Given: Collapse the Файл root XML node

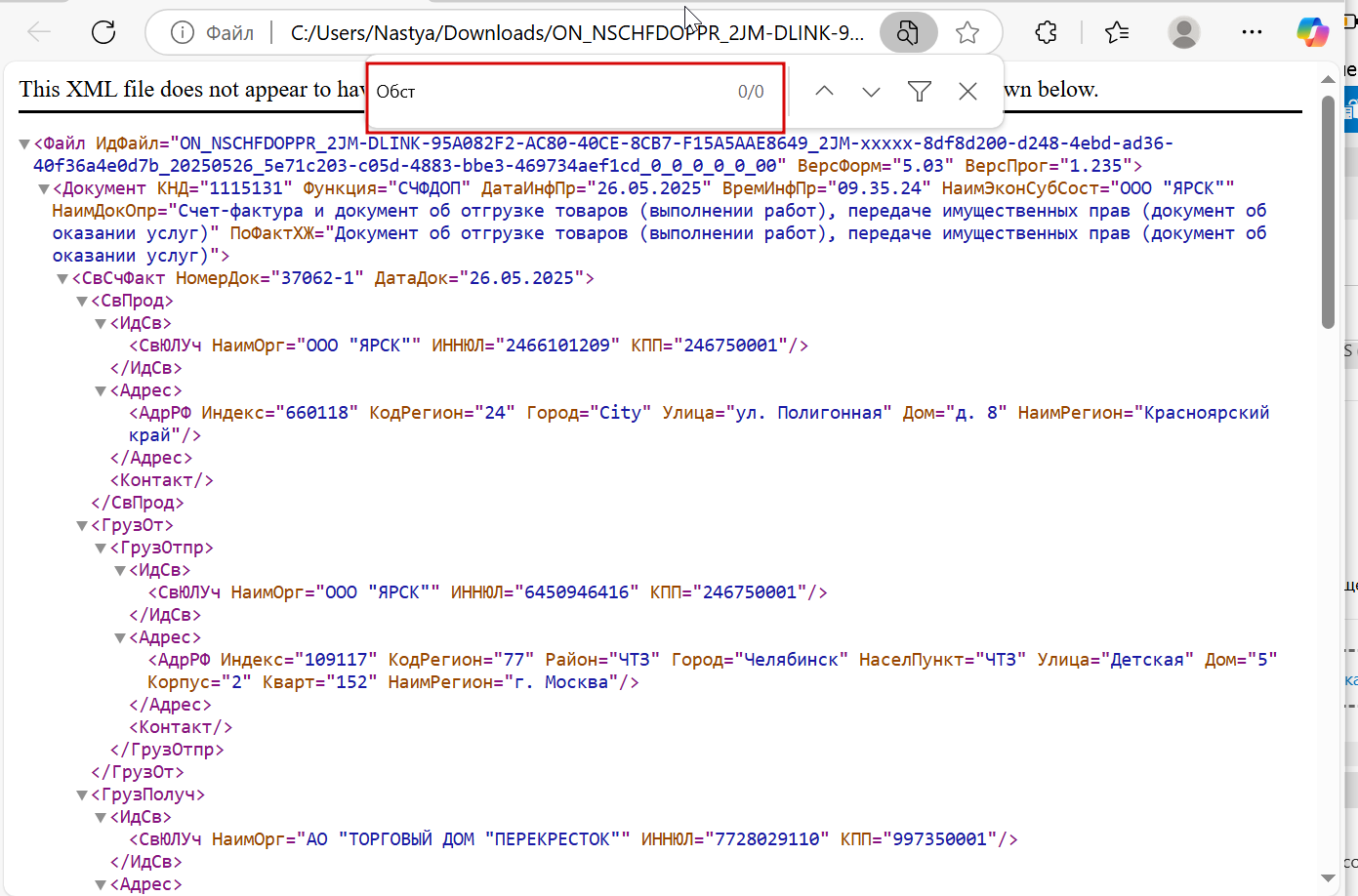Looking at the screenshot, I should coord(24,144).
